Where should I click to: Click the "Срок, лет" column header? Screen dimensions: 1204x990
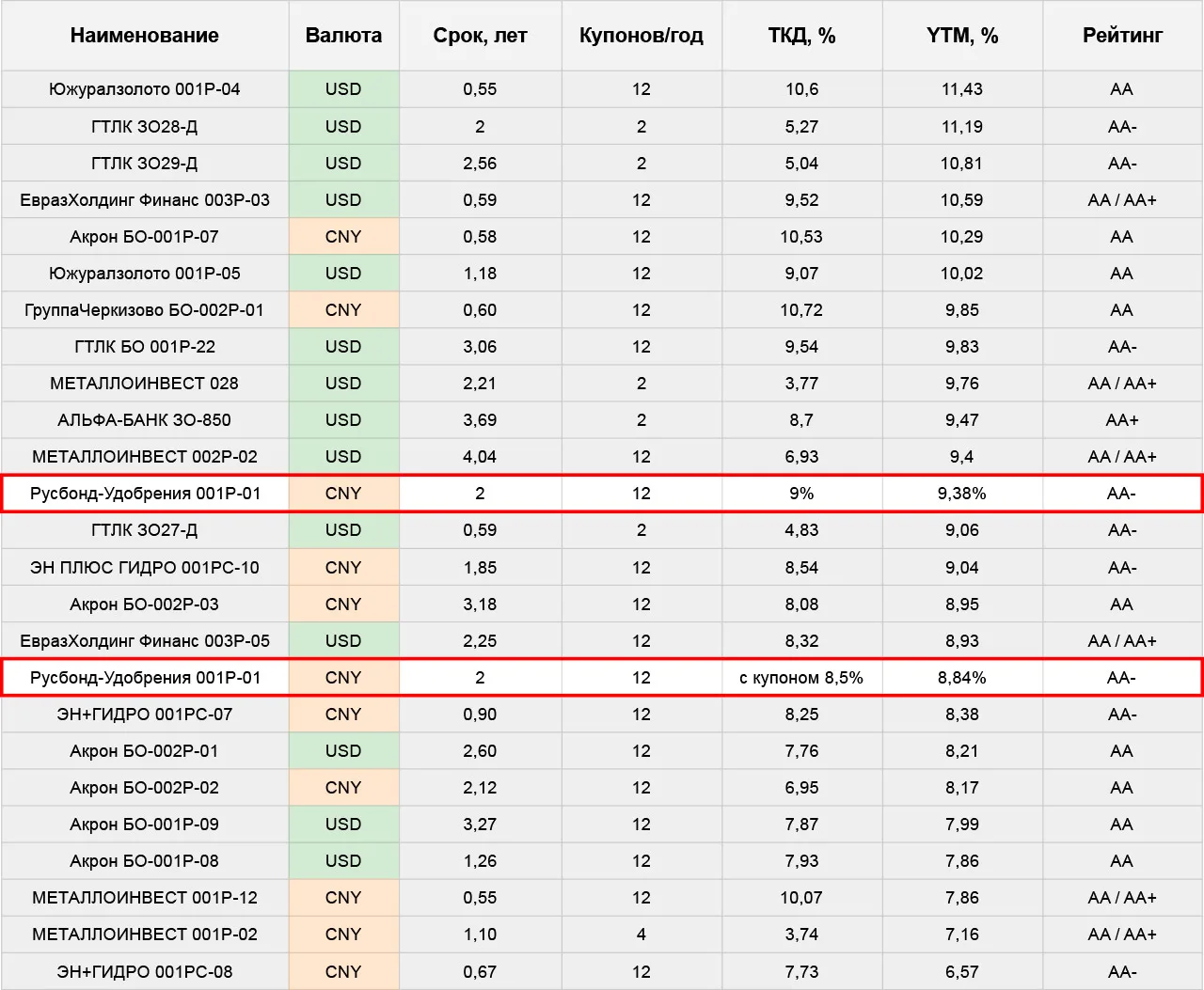pos(480,36)
